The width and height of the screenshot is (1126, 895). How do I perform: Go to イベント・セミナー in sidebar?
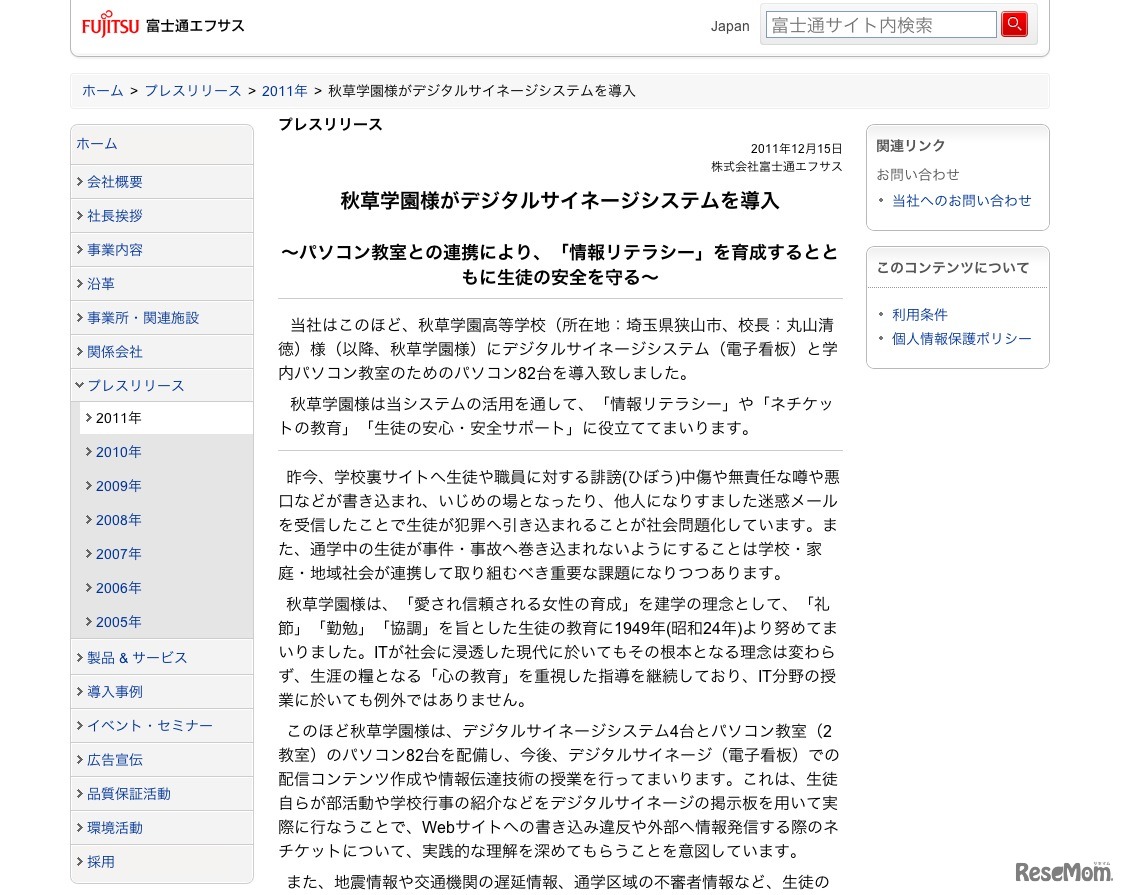pos(149,726)
